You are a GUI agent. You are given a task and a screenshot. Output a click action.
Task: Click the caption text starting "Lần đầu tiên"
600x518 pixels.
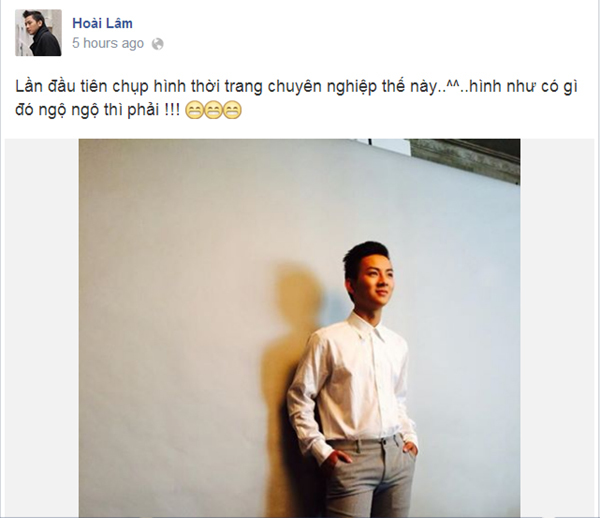(296, 98)
